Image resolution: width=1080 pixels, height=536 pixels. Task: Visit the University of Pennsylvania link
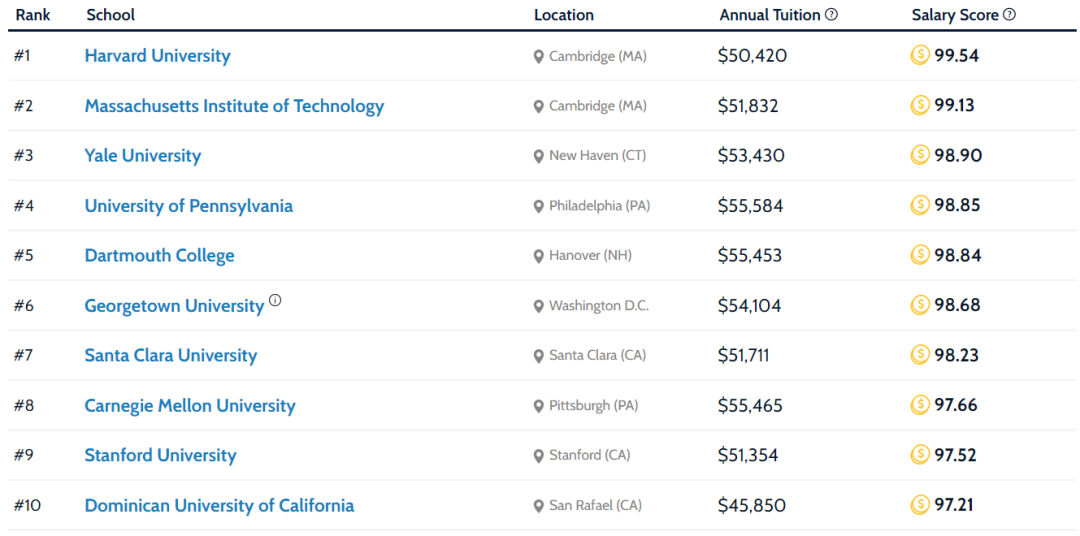click(188, 206)
